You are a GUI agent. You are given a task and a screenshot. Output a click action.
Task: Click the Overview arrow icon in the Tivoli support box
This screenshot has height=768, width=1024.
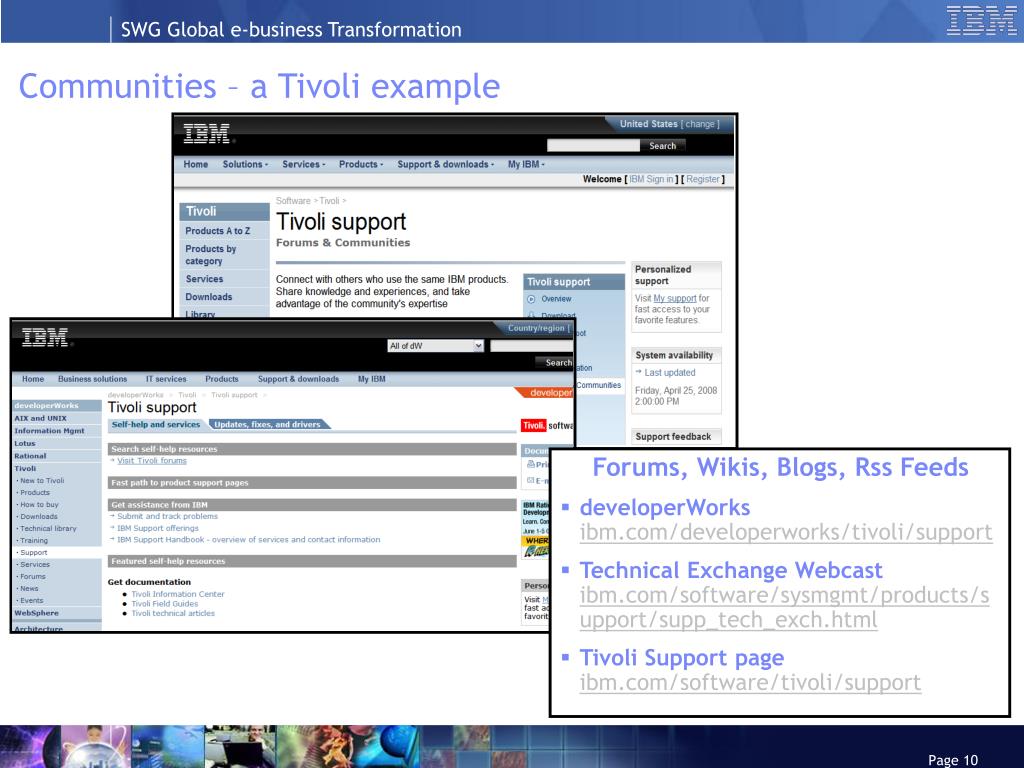(x=532, y=299)
